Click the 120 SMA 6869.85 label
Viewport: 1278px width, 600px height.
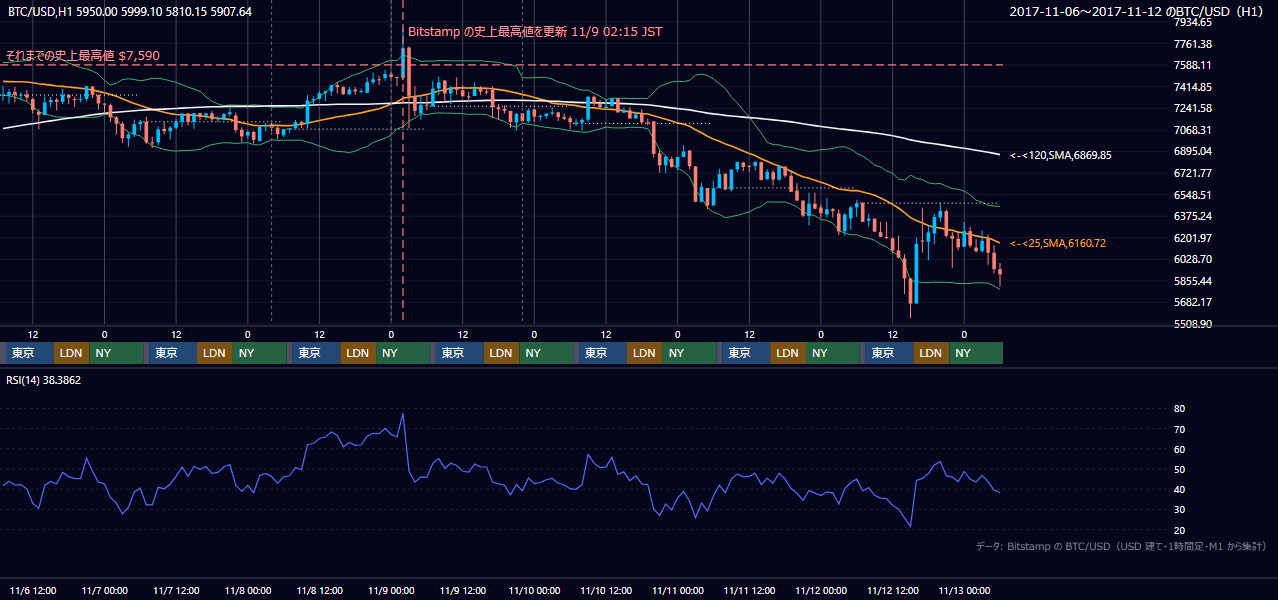1061,155
